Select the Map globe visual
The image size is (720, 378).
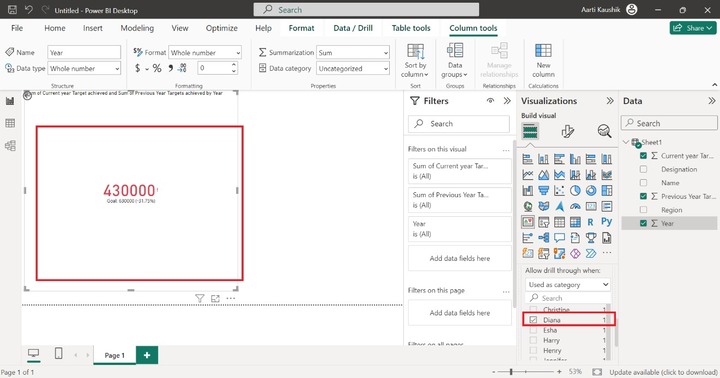528,206
